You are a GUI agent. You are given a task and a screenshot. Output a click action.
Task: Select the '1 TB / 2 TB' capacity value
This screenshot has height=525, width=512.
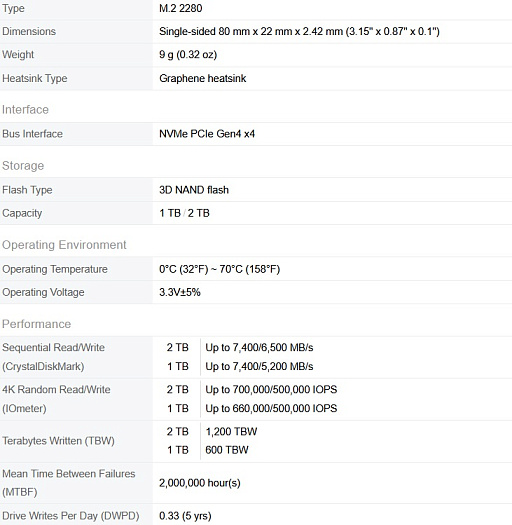184,213
